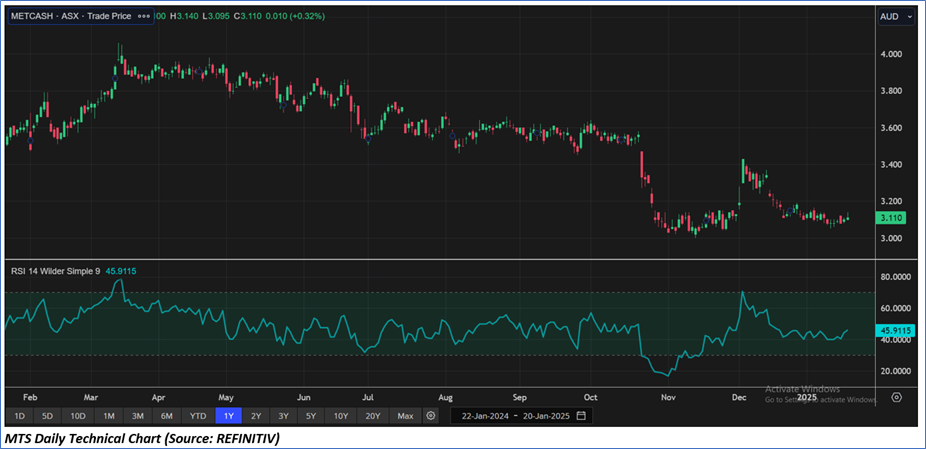926x449 pixels.
Task: Click the RSI 14 Wilder Simple 9 label
Action: (x=56, y=271)
